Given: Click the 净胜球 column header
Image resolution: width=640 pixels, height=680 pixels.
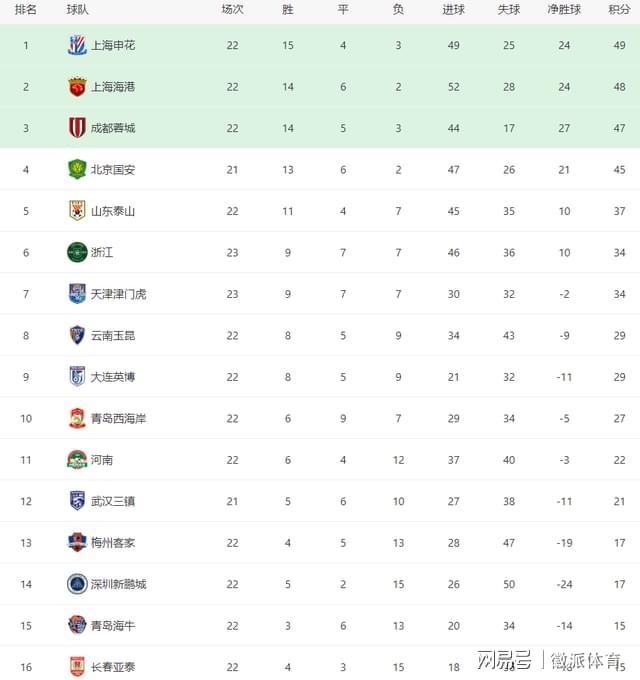Looking at the screenshot, I should [x=564, y=9].
